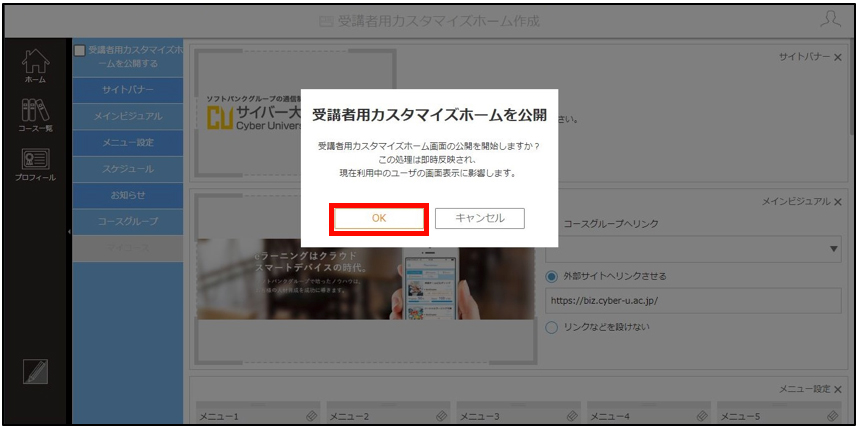Viewport: 857px width, 430px height.
Task: Collapse the side menu with the small arrow handle
Action: point(69,232)
